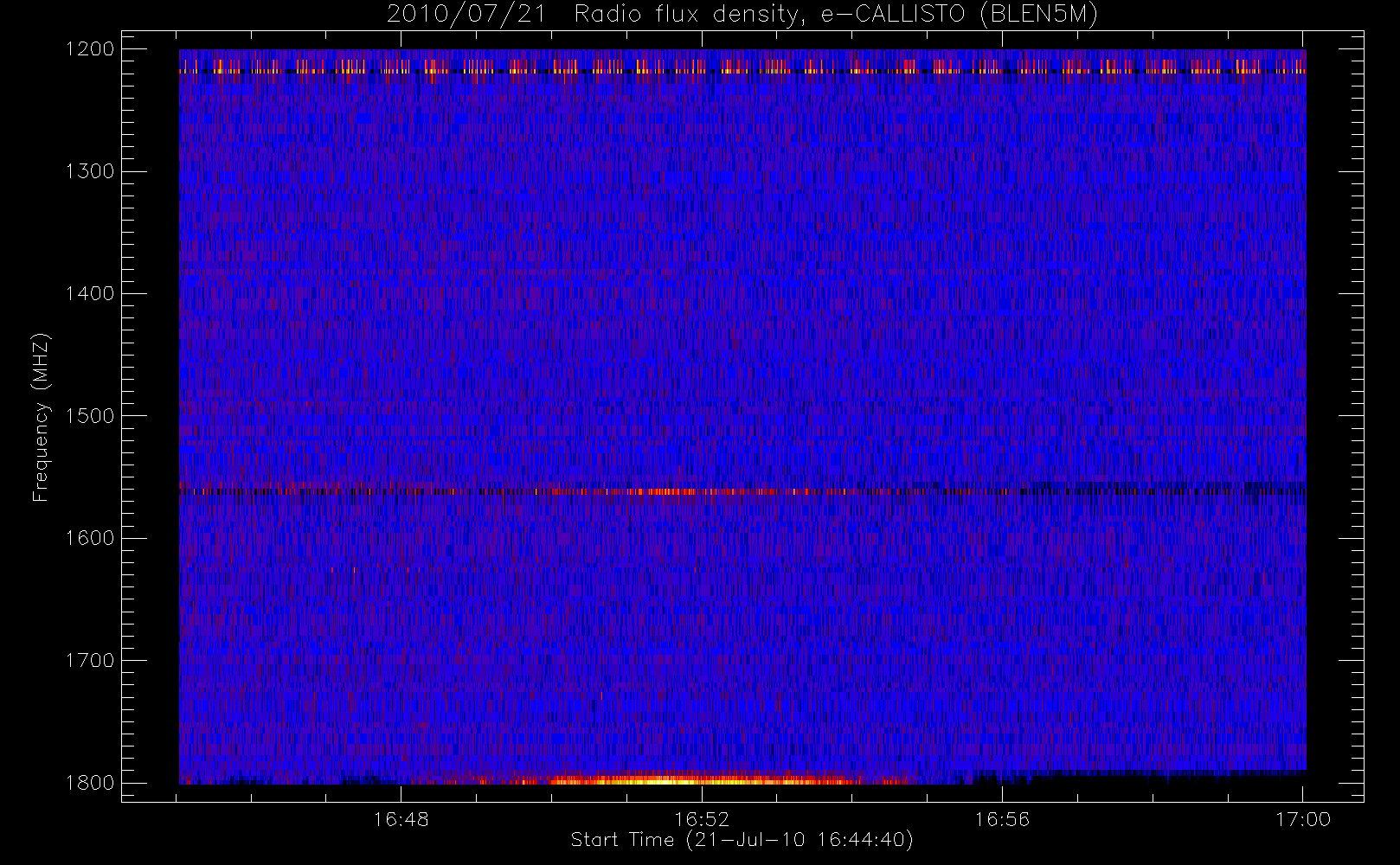Click the red emission line near 1560 MHz
Viewport: 1400px width, 865px height.
tap(675, 491)
